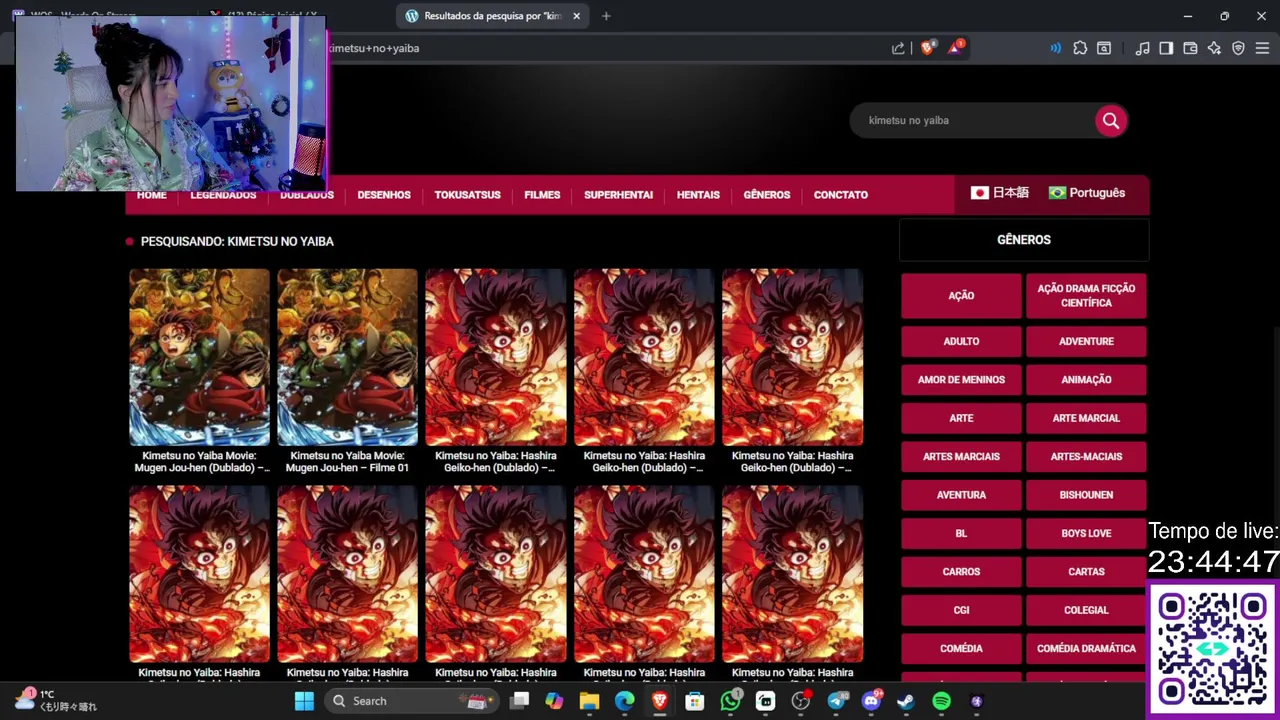The height and width of the screenshot is (720, 1280).
Task: Open the Leo AI sparkle icon
Action: (x=1214, y=48)
